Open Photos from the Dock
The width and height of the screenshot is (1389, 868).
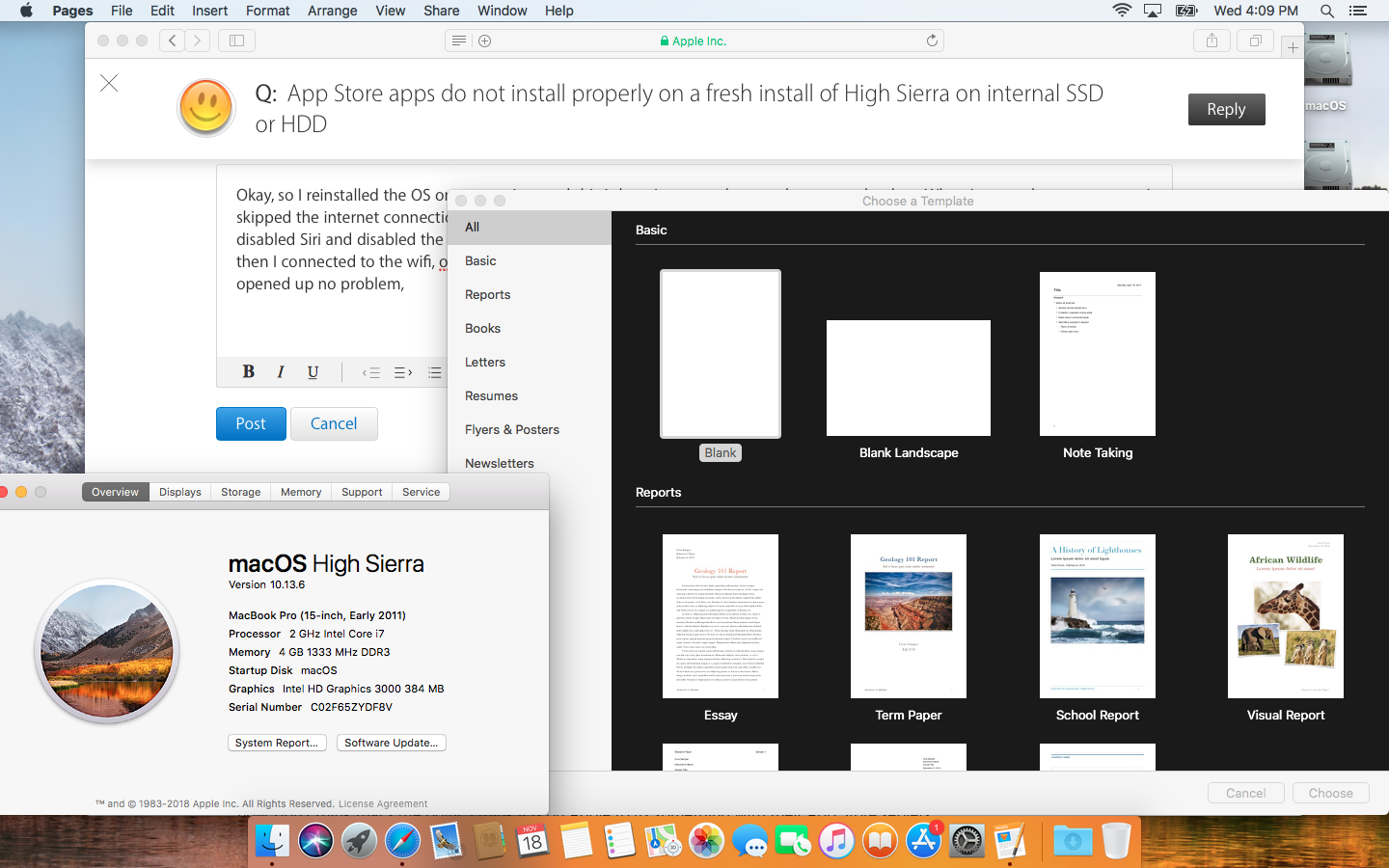[x=706, y=841]
